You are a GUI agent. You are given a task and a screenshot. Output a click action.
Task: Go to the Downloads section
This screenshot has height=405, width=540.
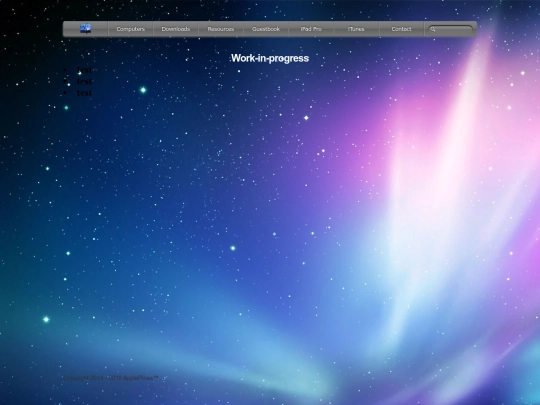click(176, 29)
